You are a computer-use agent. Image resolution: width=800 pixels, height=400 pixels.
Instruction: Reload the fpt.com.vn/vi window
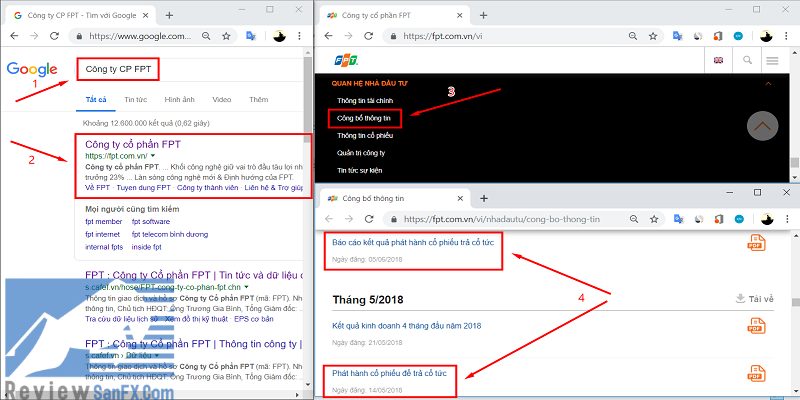pos(368,36)
